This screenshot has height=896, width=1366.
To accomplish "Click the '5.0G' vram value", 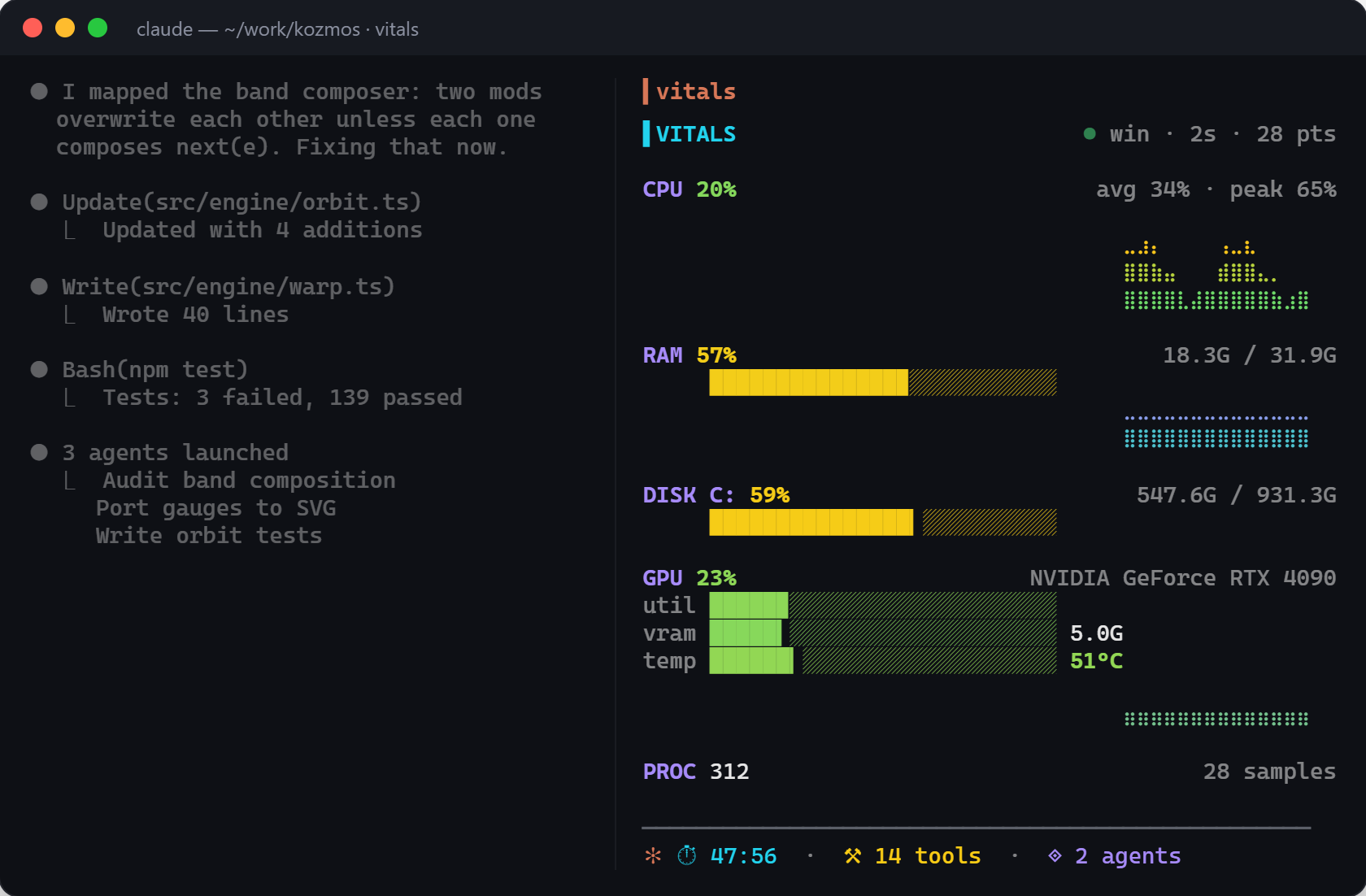I will pos(1097,633).
